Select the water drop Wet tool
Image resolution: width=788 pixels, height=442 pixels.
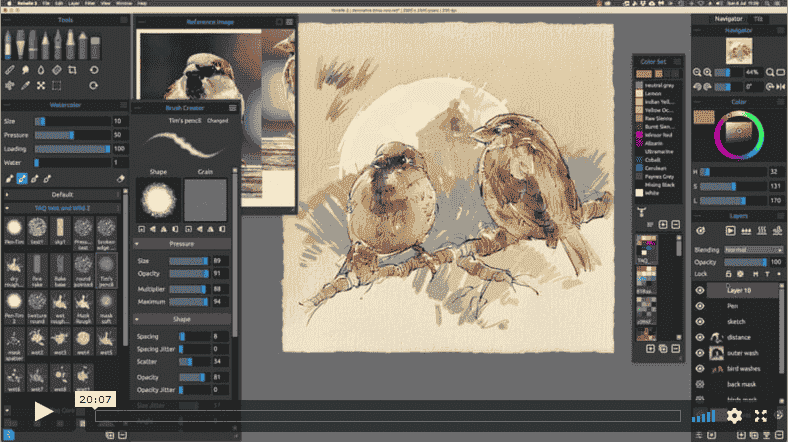[41, 70]
